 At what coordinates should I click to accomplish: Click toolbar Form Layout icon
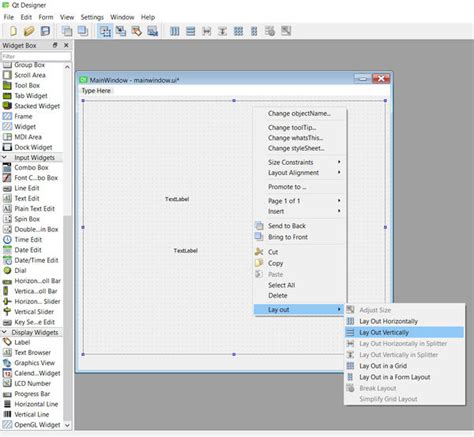click(x=254, y=31)
